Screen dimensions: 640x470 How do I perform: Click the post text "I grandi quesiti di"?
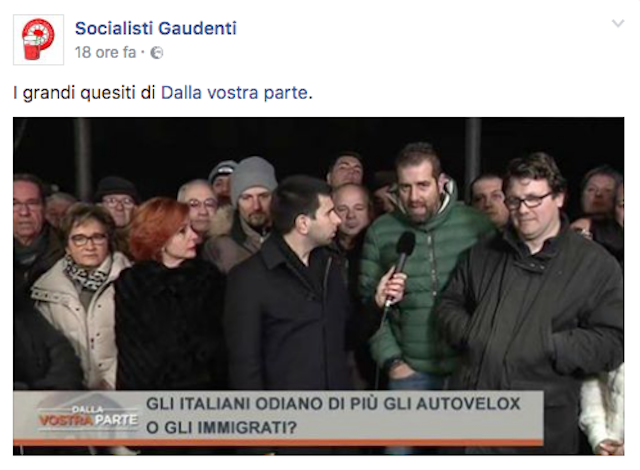point(84,93)
